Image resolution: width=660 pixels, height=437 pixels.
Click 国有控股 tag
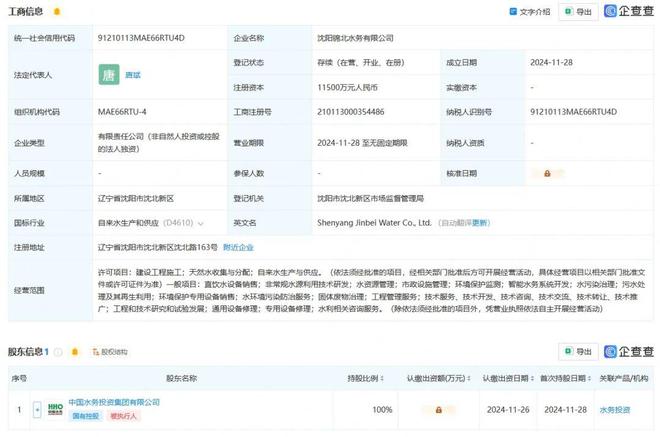pyautogui.click(x=85, y=416)
